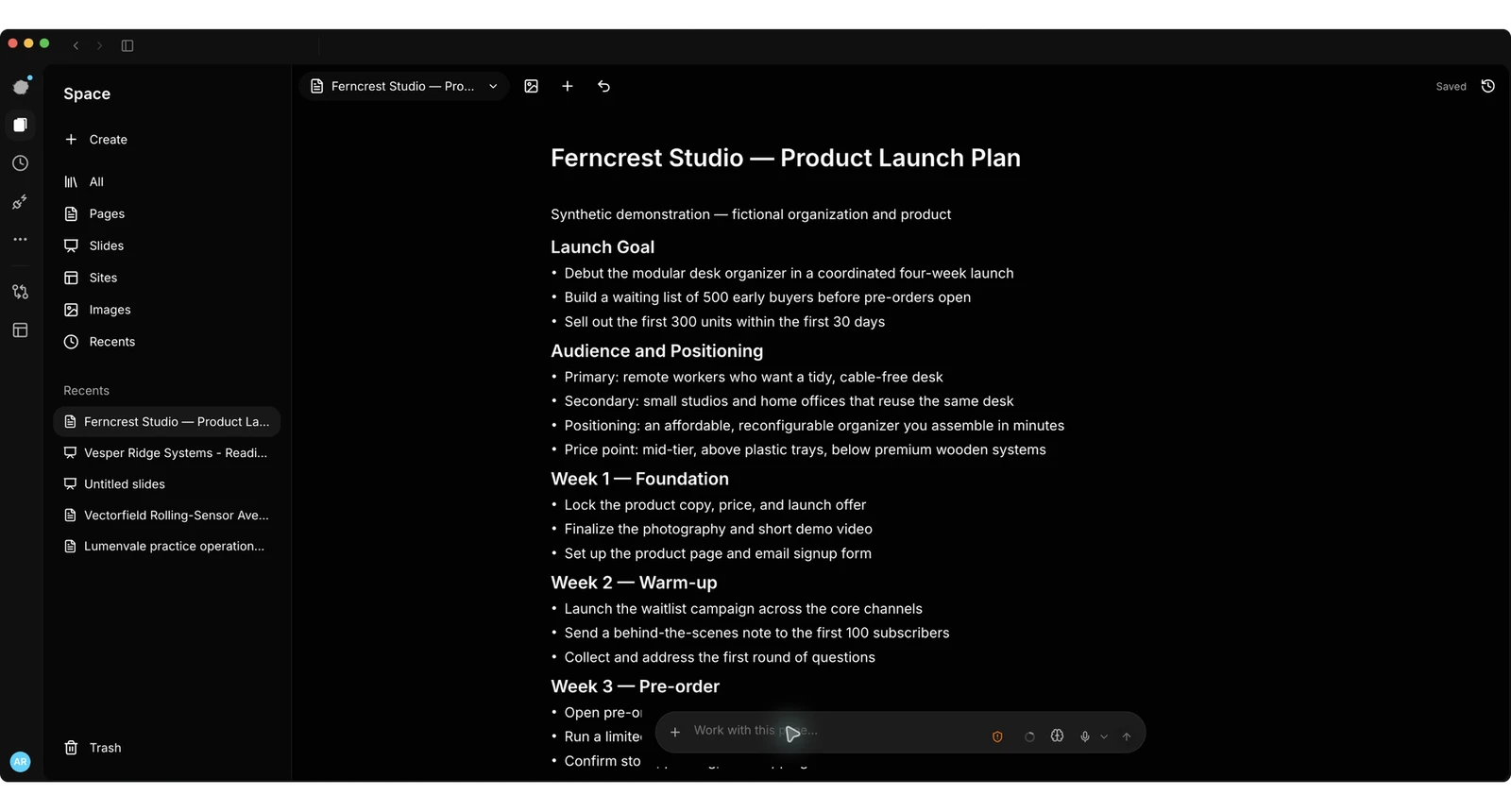Open the history clock icon in the left rail
This screenshot has height=812, width=1511.
[x=20, y=163]
